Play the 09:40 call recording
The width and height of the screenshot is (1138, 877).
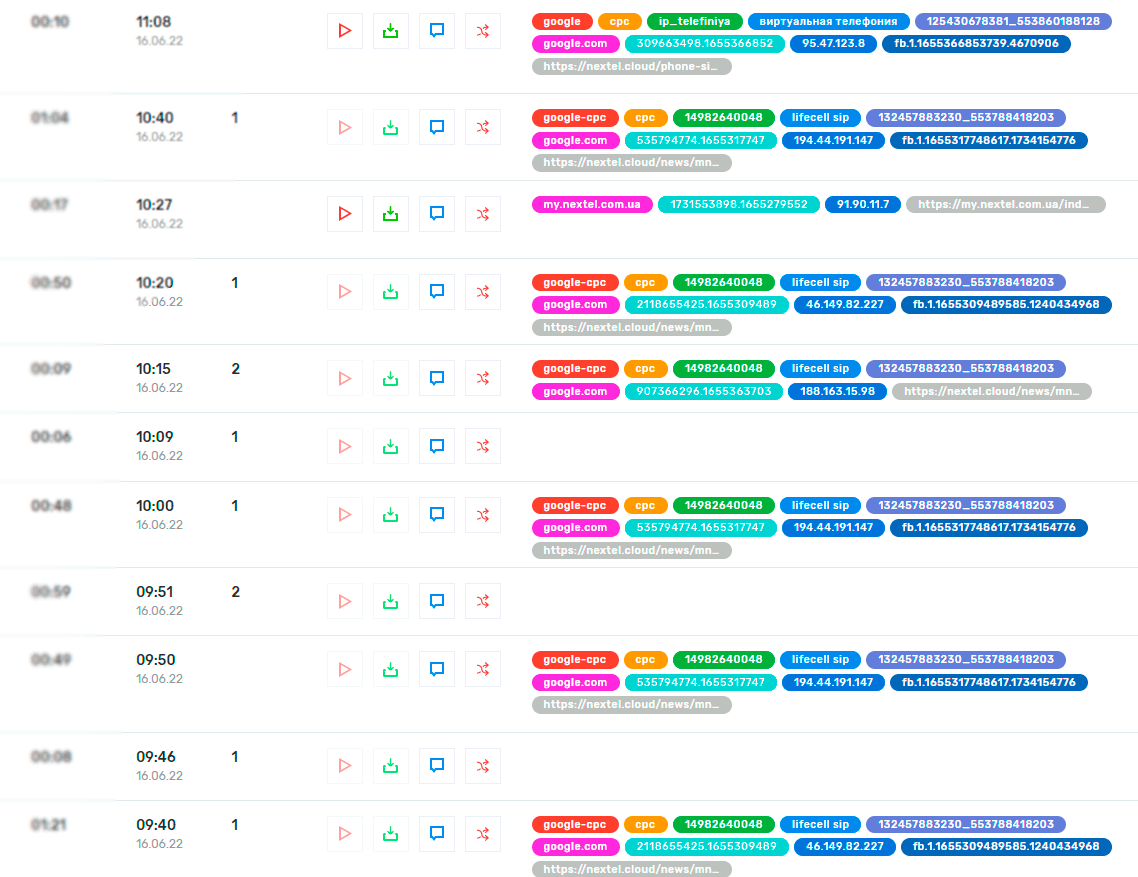coord(345,833)
